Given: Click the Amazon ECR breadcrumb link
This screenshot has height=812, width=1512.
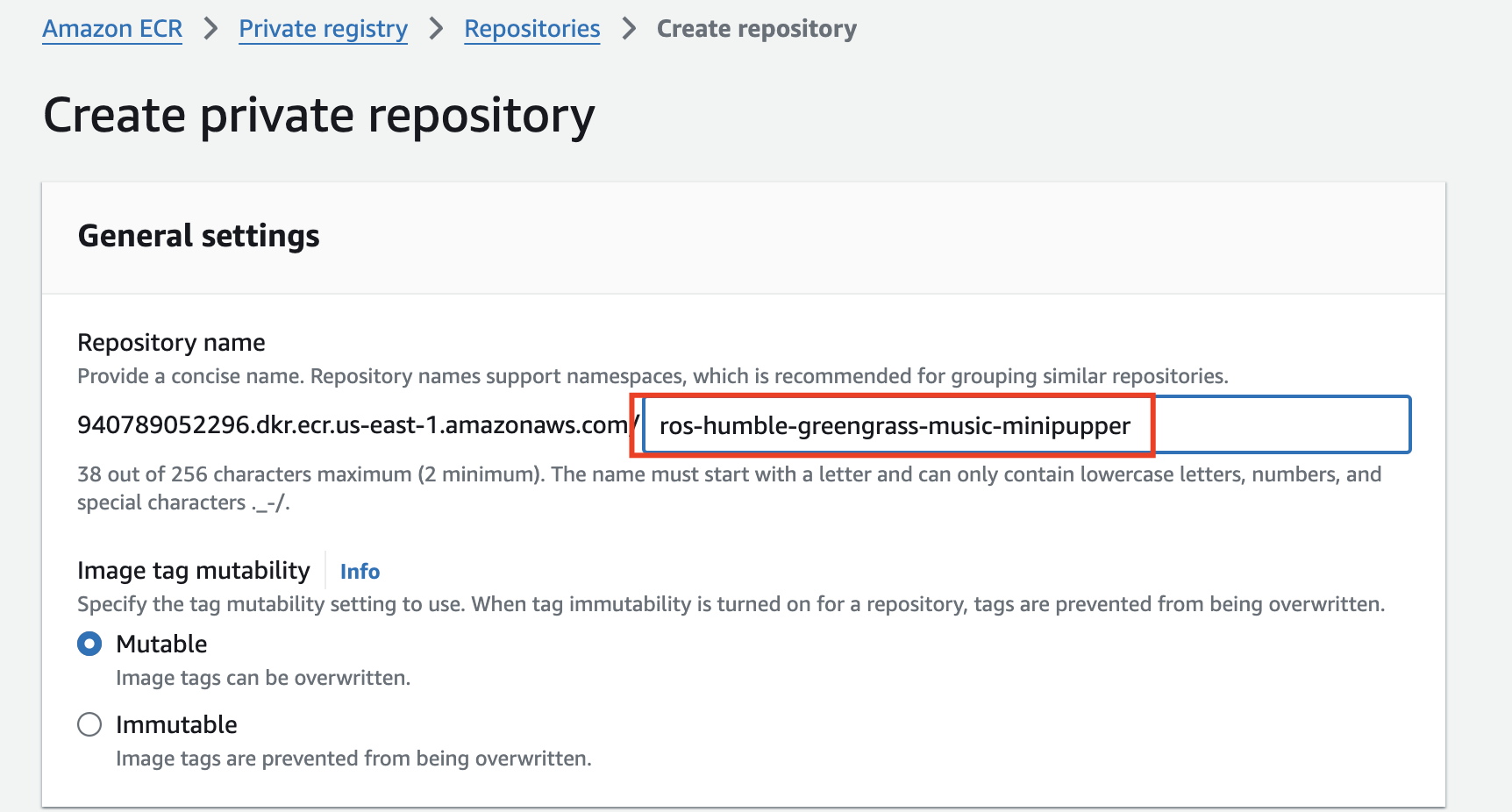Looking at the screenshot, I should (x=112, y=29).
